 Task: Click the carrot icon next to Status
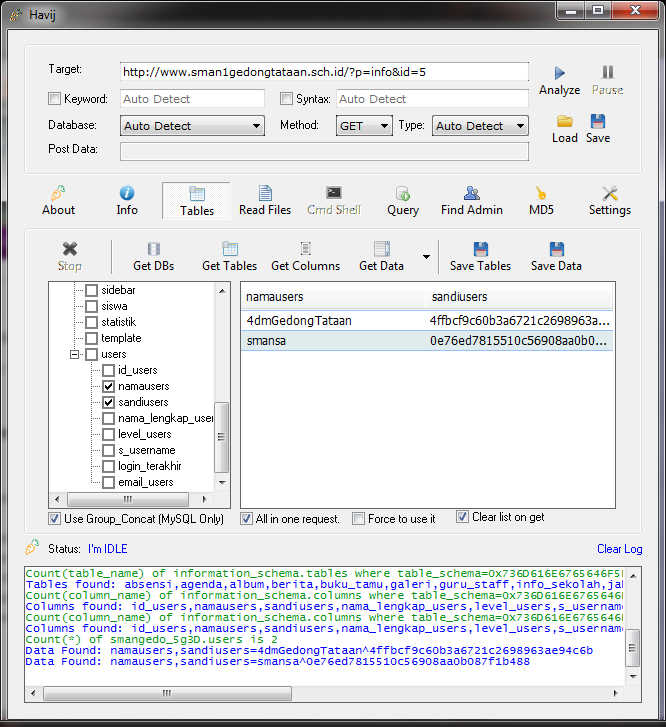[x=32, y=548]
